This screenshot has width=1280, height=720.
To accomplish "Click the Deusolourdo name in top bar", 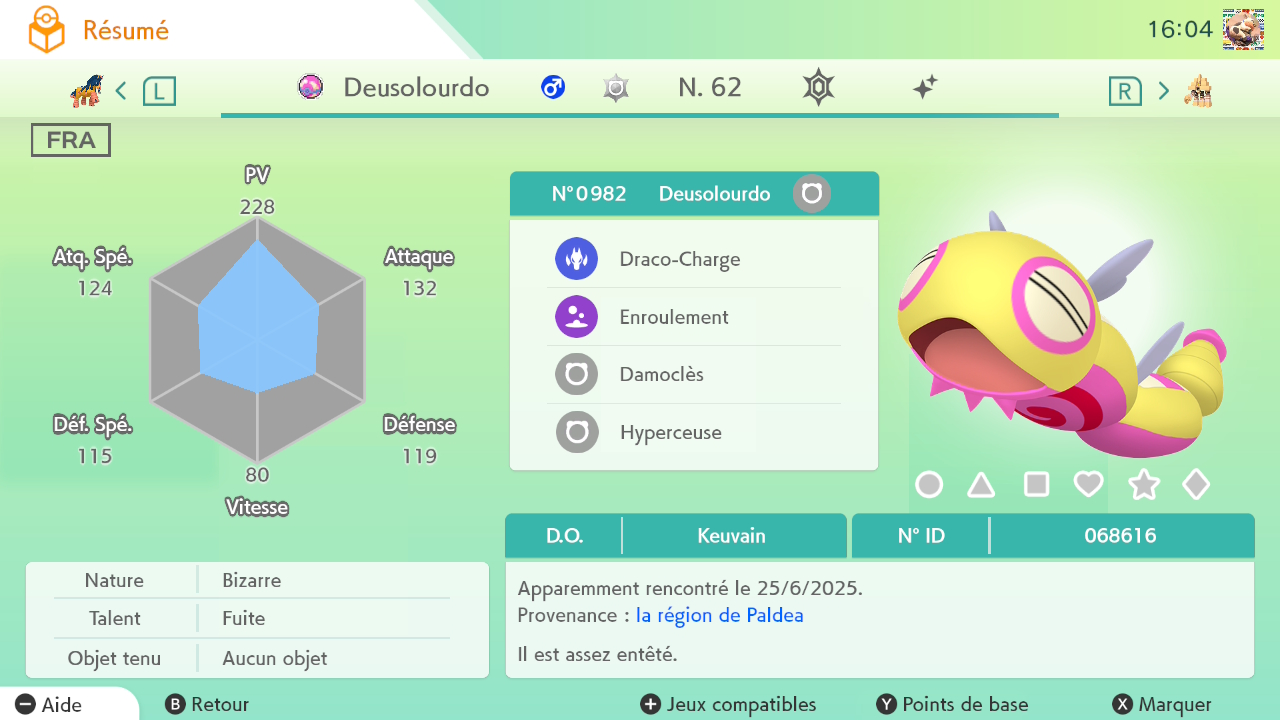I will click(416, 87).
